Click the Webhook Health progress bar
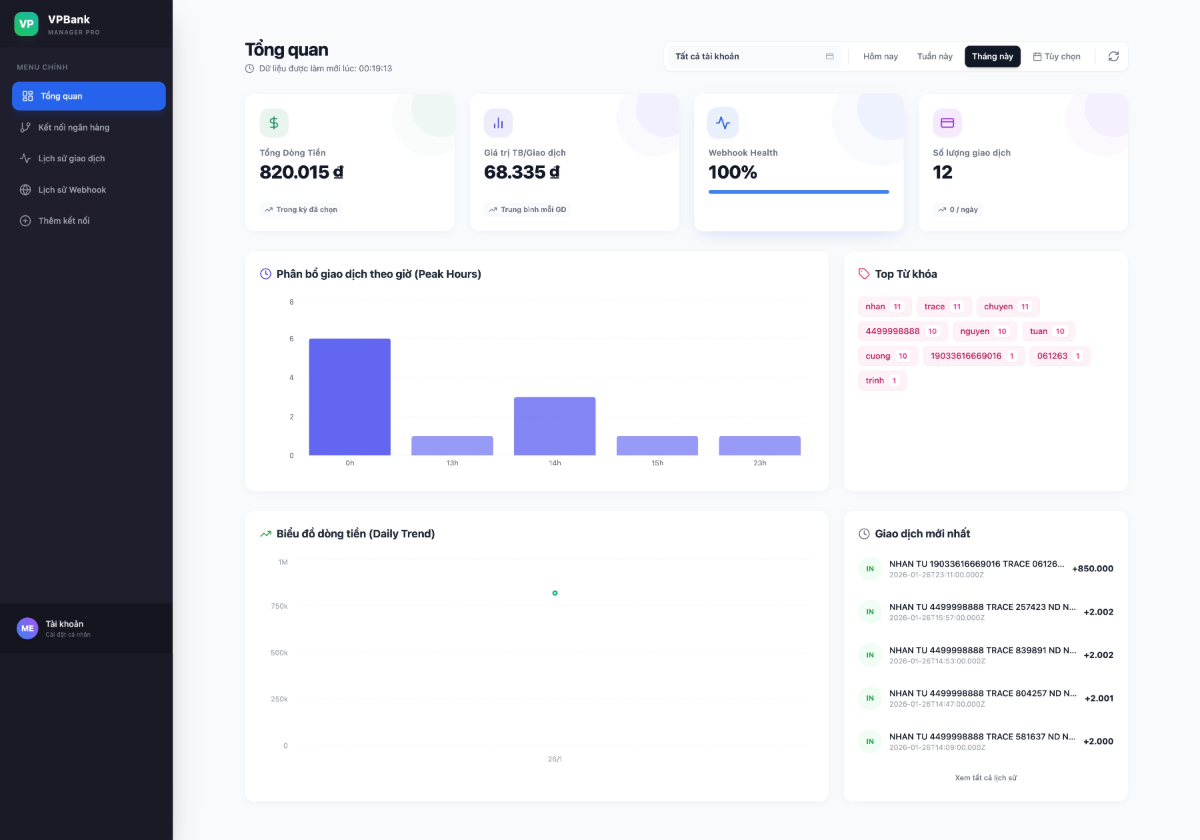This screenshot has width=1200, height=840. [798, 192]
